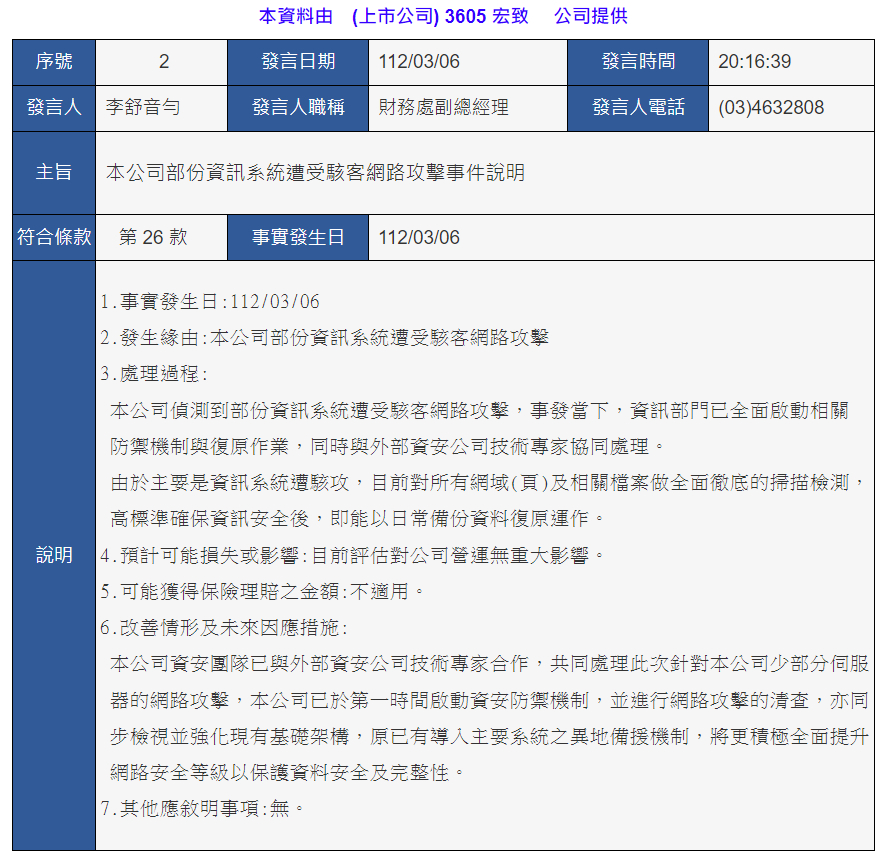The image size is (893, 859).
Task: Click item 7 其他應敘明事項 line
Action: coord(202,809)
